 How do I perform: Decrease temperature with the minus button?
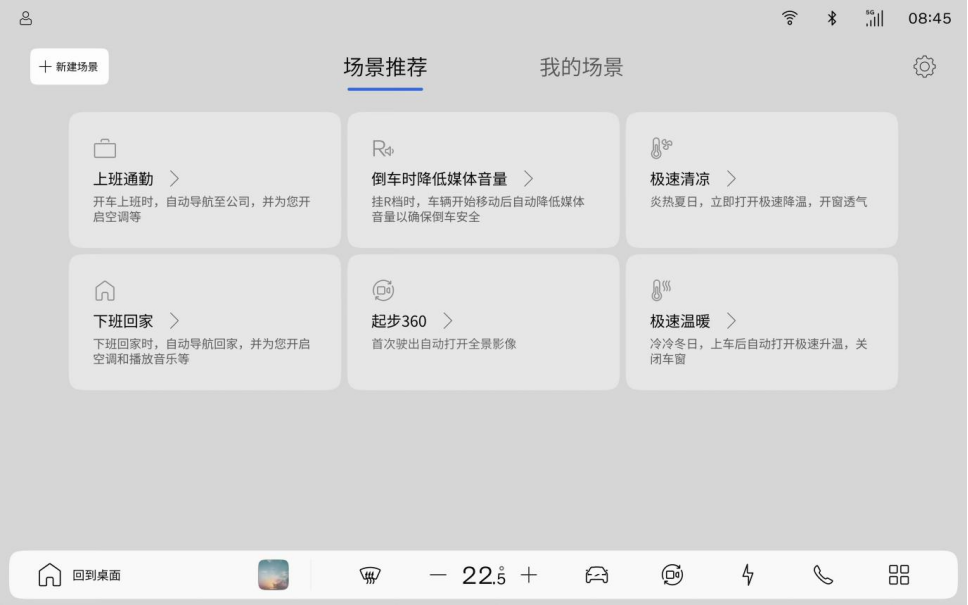438,575
